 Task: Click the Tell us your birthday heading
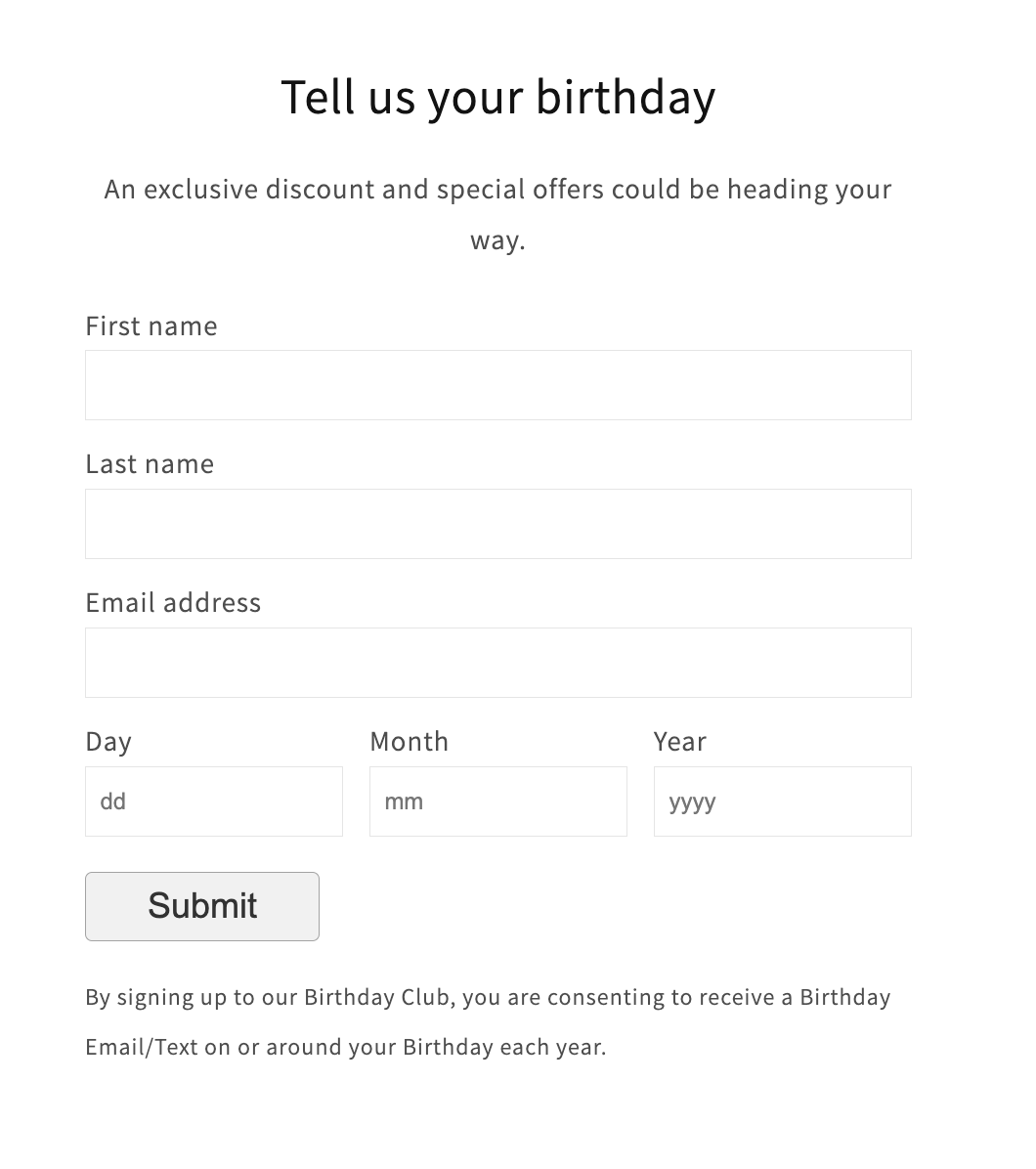(498, 96)
